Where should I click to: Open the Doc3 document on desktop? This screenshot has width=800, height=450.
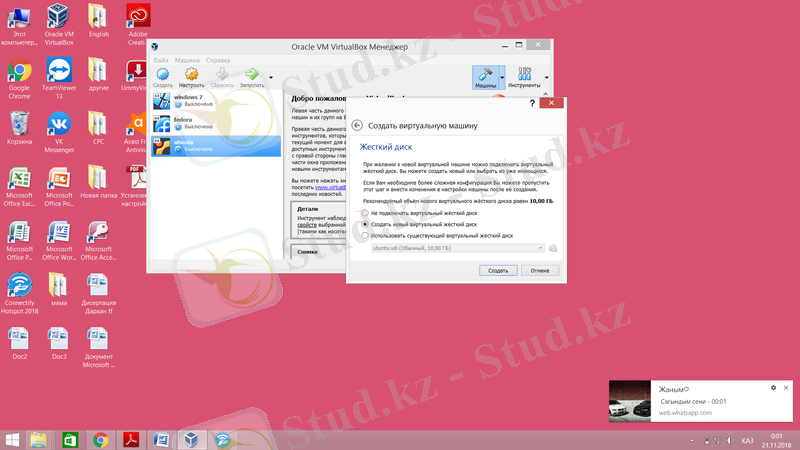pos(59,343)
